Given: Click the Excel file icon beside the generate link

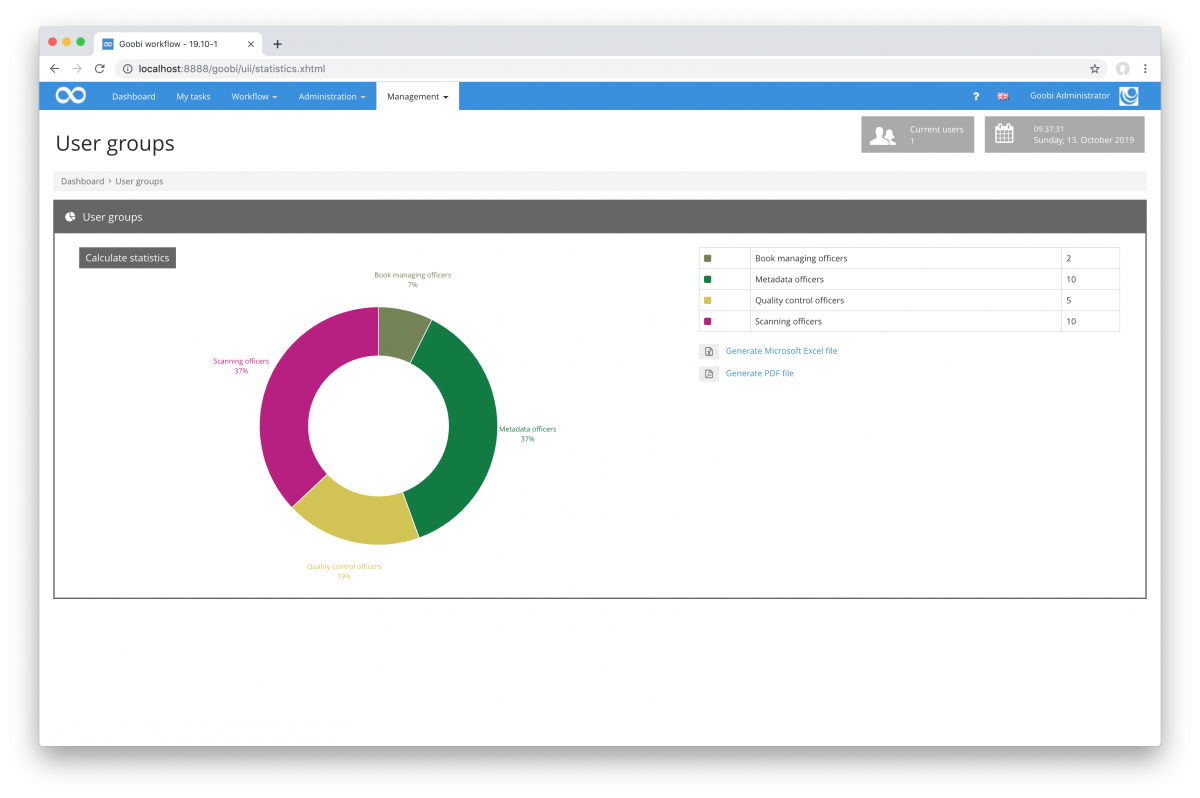Looking at the screenshot, I should (x=709, y=351).
